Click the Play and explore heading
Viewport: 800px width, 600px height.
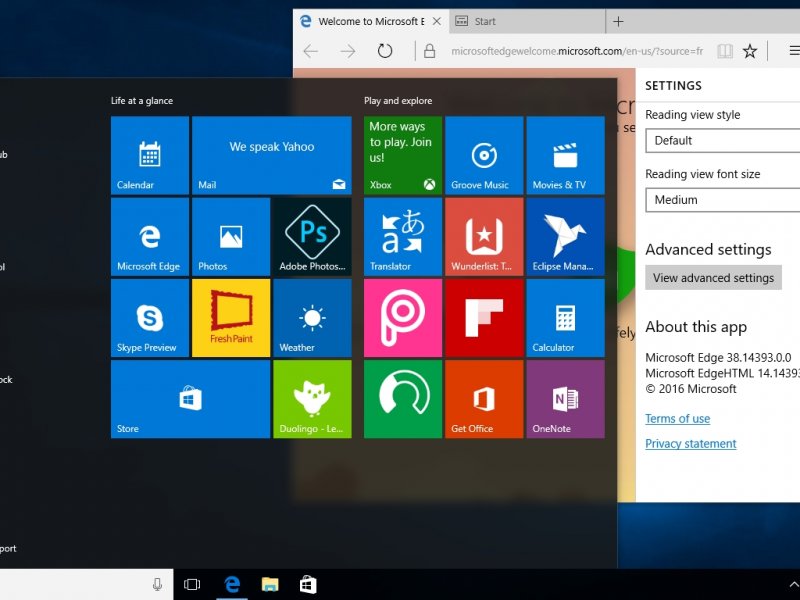tap(398, 101)
